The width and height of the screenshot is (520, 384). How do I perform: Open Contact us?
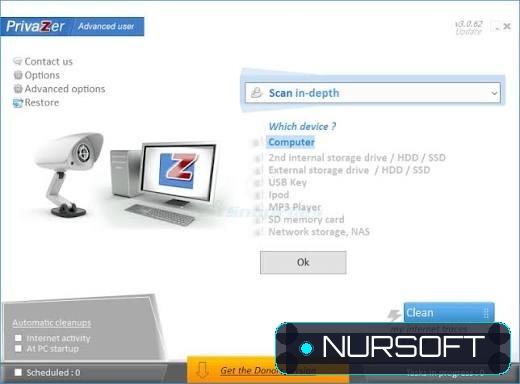pos(48,61)
